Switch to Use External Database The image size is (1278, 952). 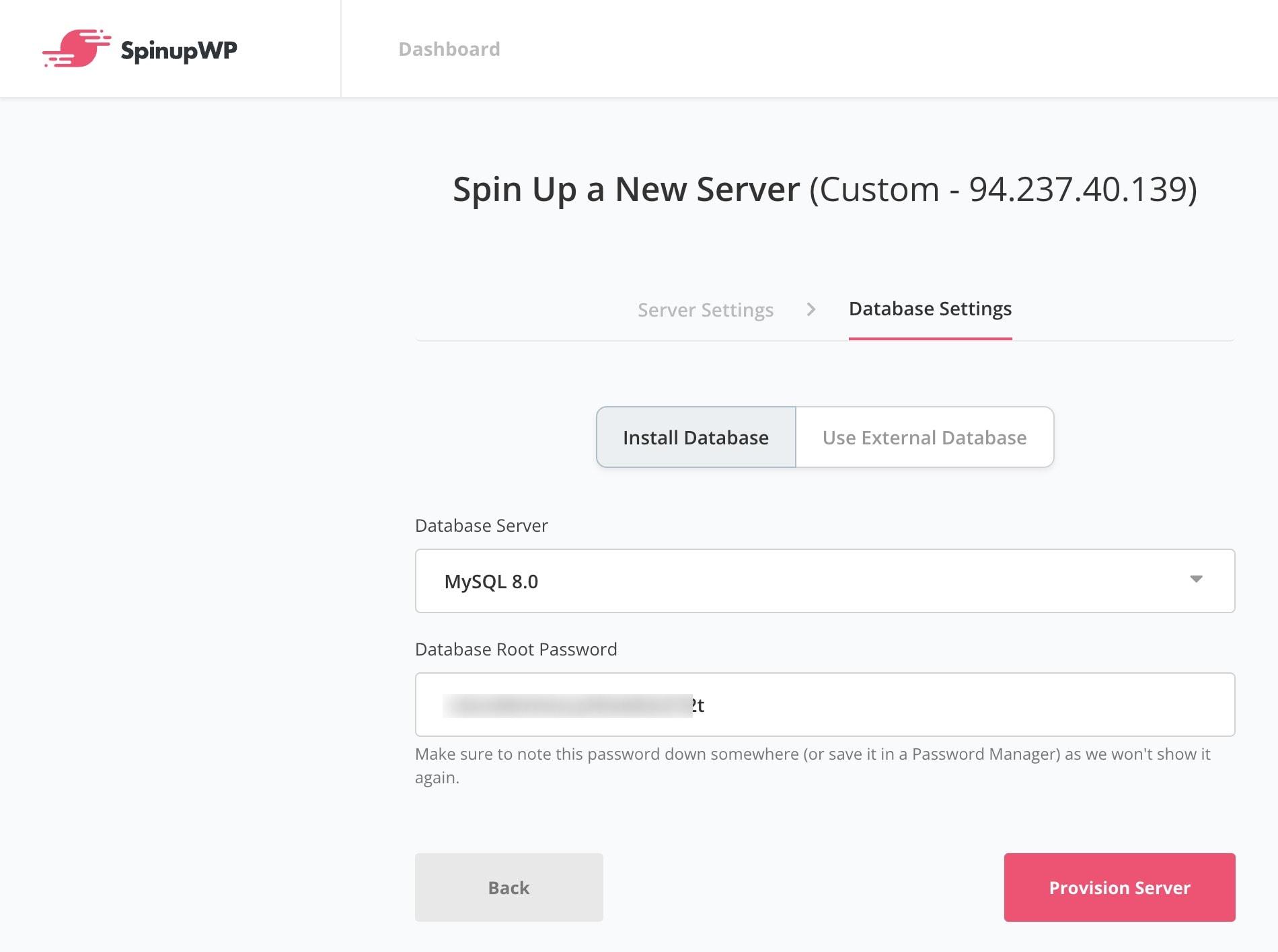[x=925, y=437]
